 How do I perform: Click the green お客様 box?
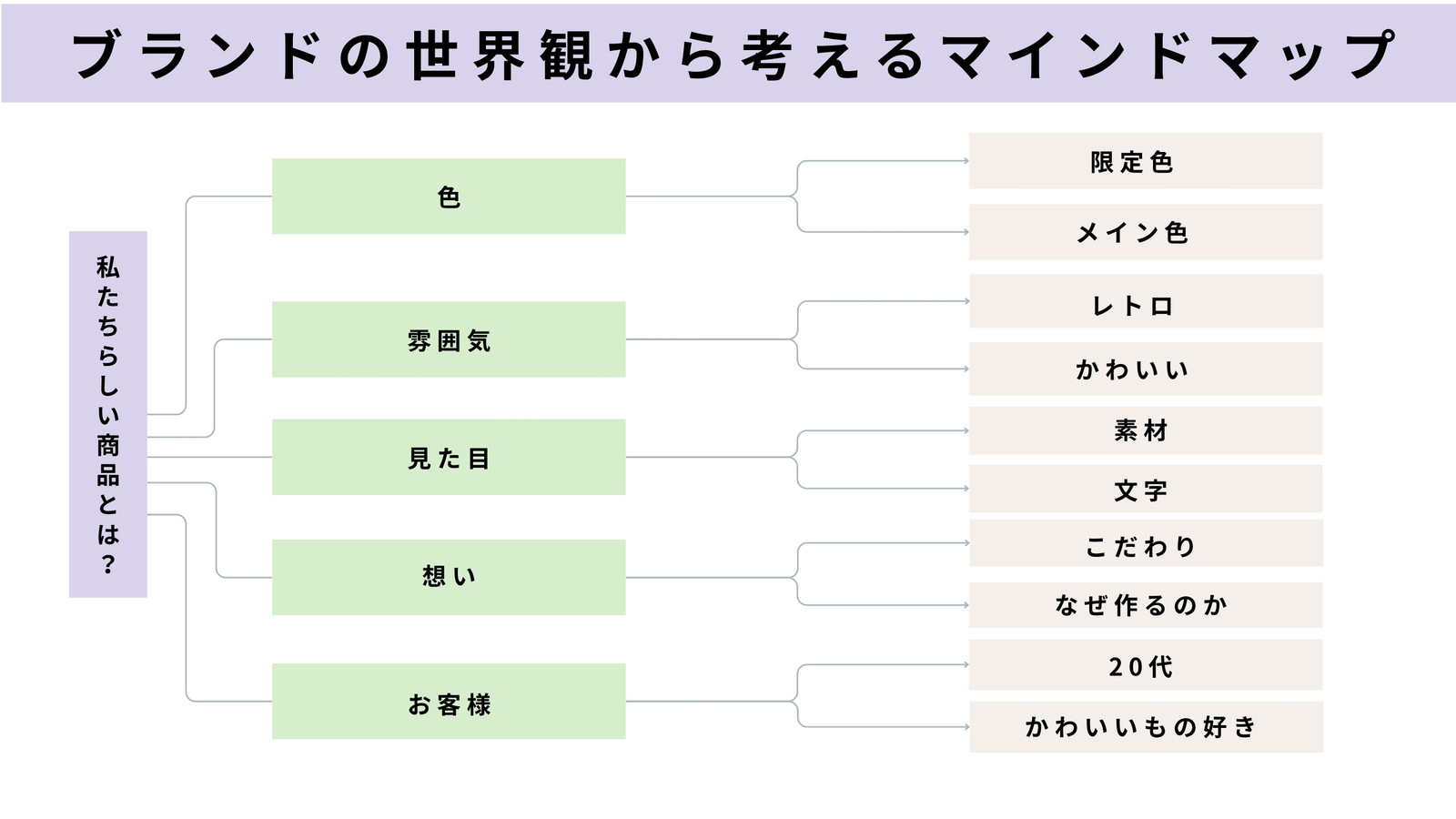click(x=449, y=701)
